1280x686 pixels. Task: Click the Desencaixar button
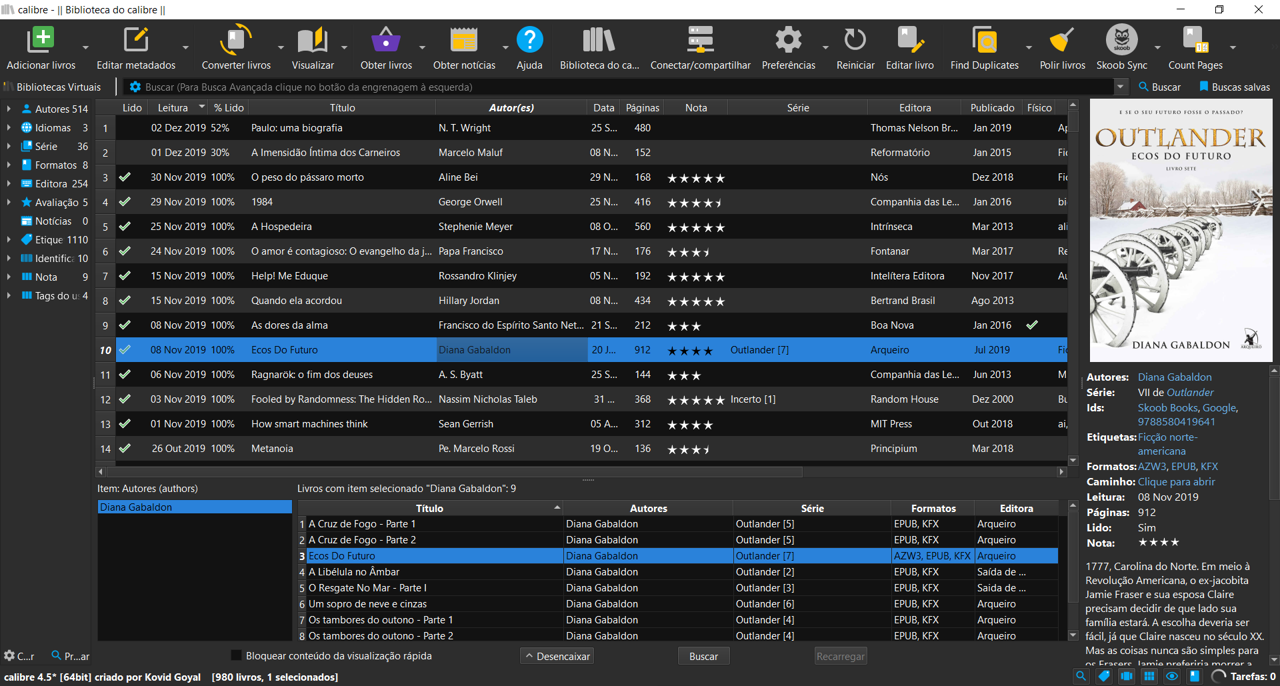(557, 656)
